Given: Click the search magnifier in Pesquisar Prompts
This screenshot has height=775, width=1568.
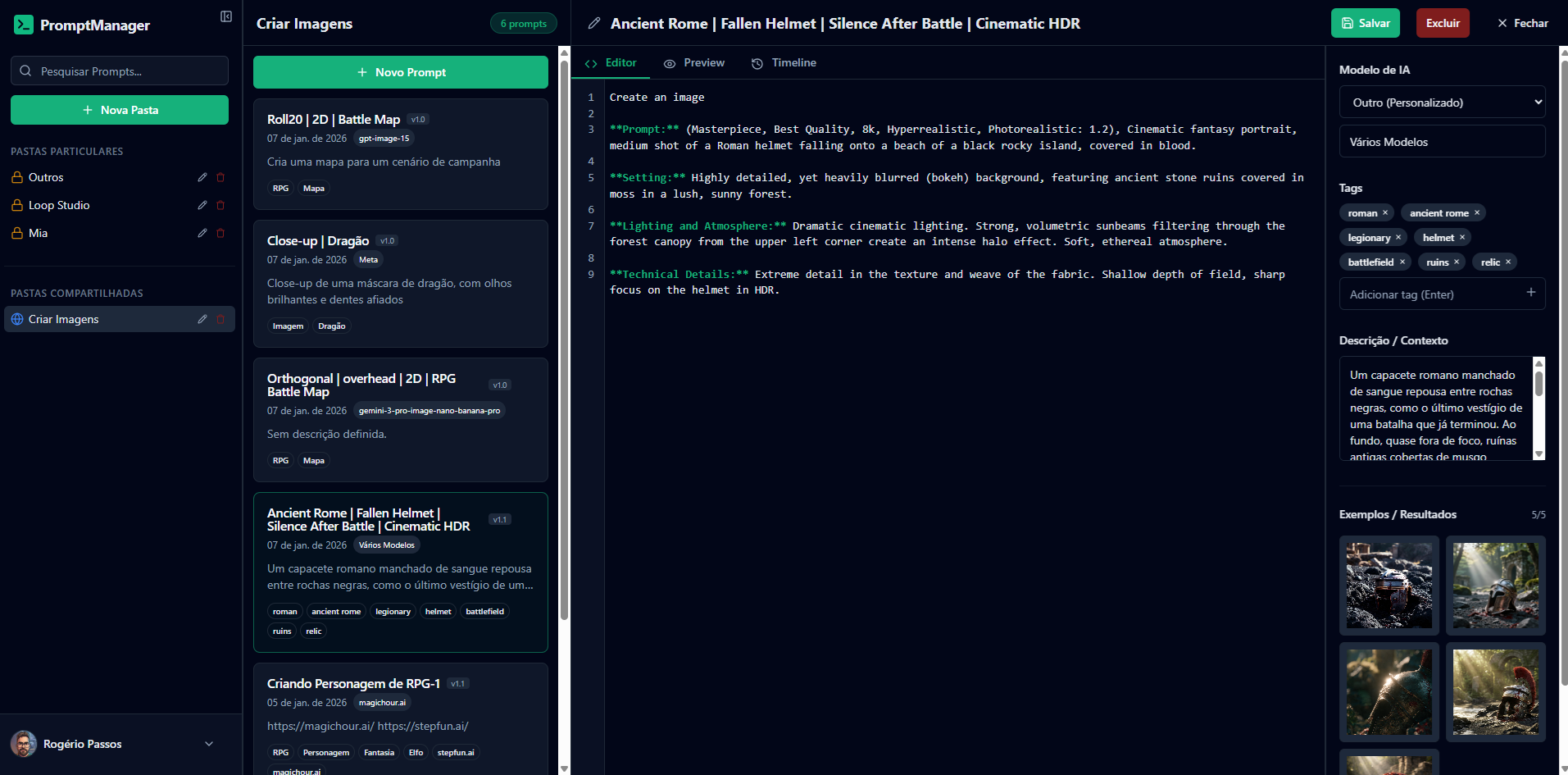Looking at the screenshot, I should coord(25,71).
